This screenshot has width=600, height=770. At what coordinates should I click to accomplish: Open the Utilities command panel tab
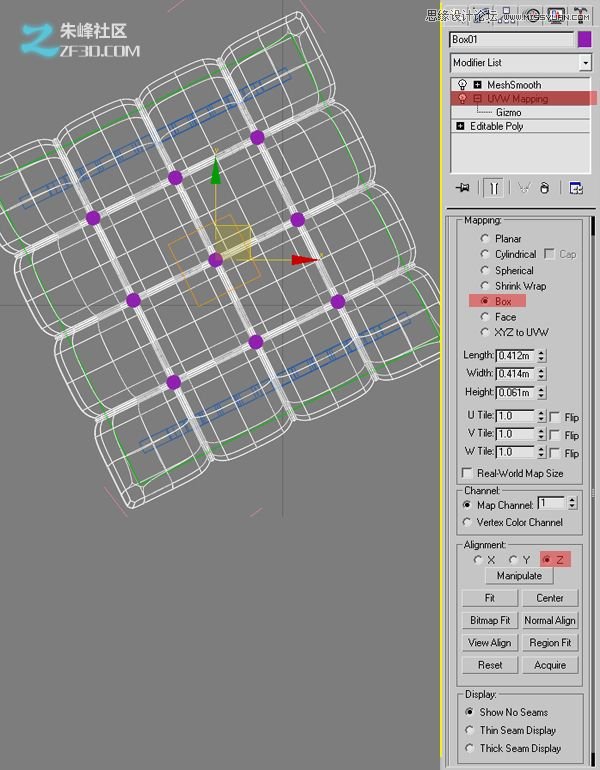tap(580, 15)
